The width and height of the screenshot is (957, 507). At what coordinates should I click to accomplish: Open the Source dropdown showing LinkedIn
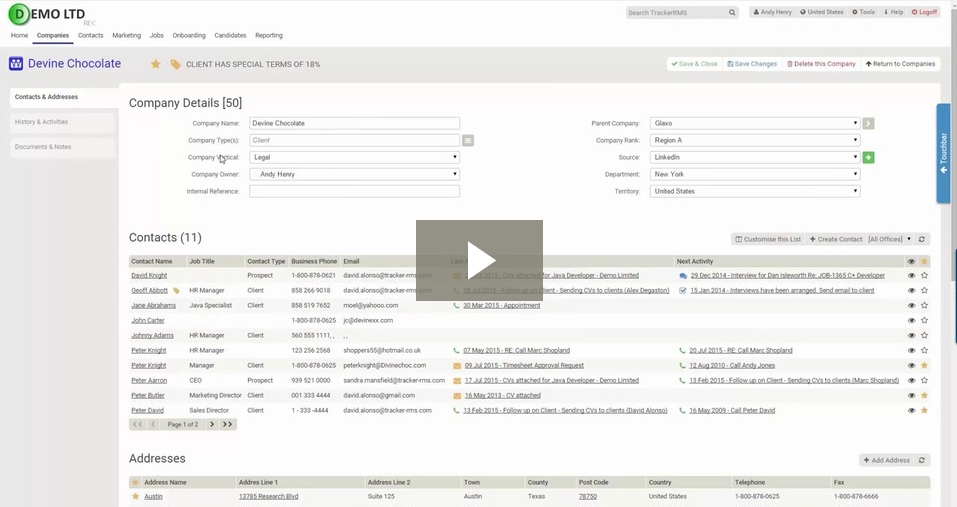[755, 157]
